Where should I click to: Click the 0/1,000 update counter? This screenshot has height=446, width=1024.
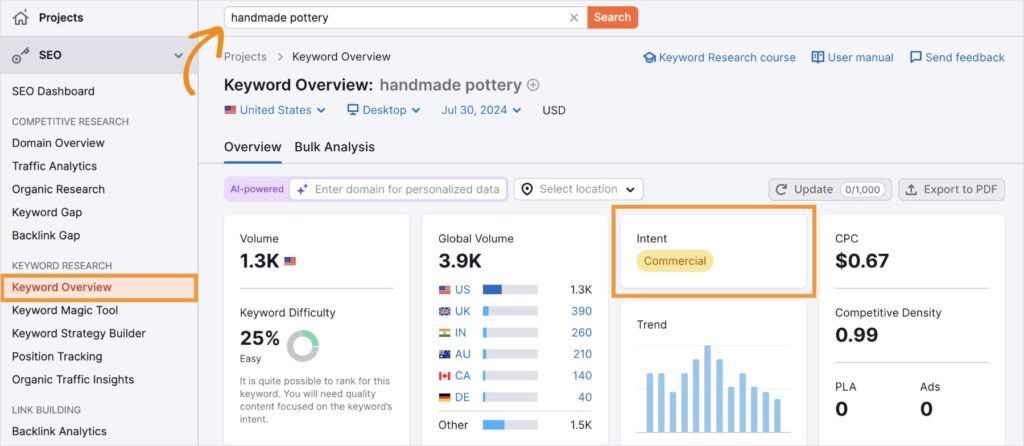pos(862,189)
